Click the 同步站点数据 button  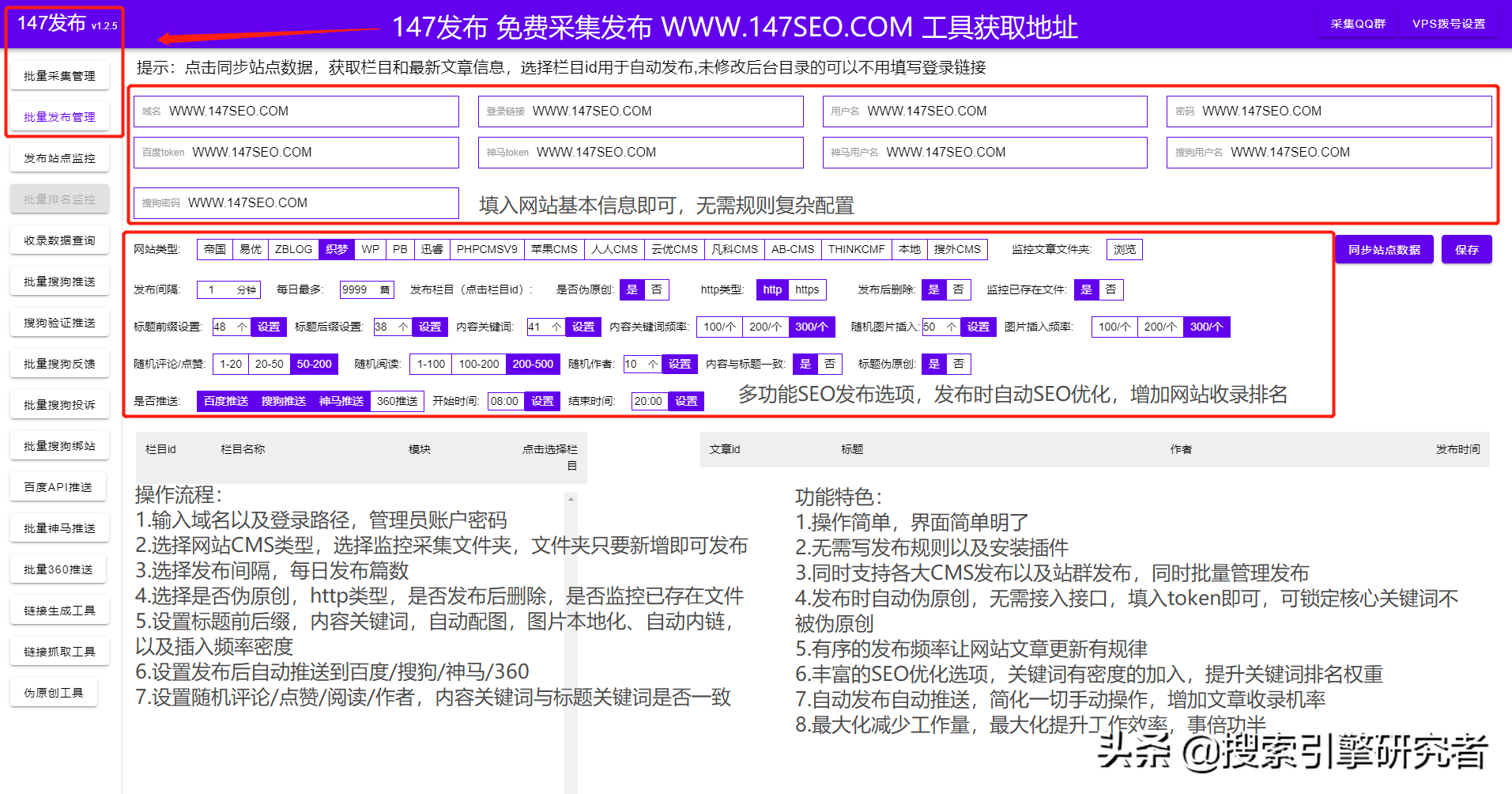1384,250
